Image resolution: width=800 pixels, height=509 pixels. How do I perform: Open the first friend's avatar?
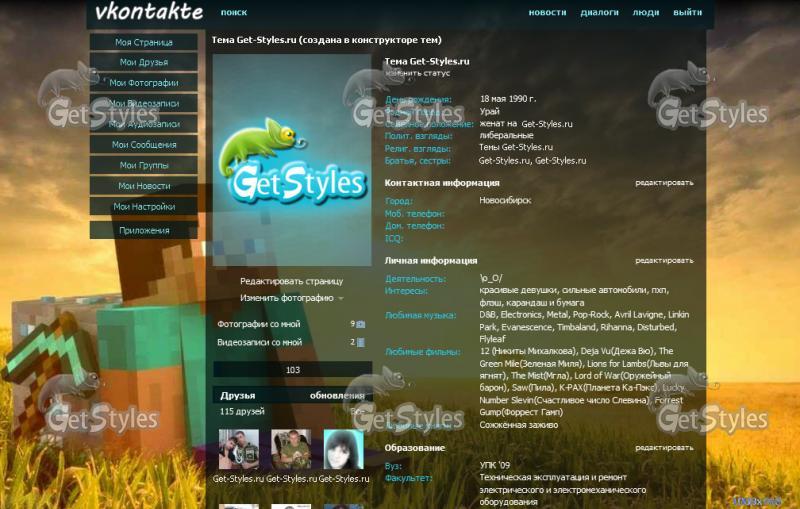tap(238, 450)
